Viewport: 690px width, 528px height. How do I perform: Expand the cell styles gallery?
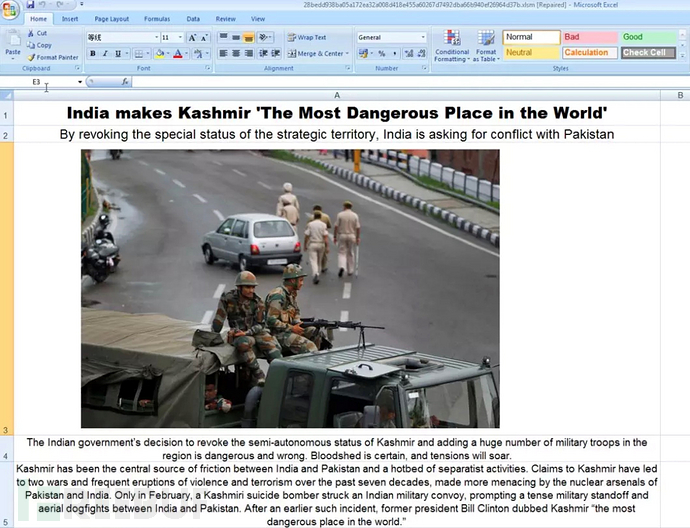(x=683, y=55)
